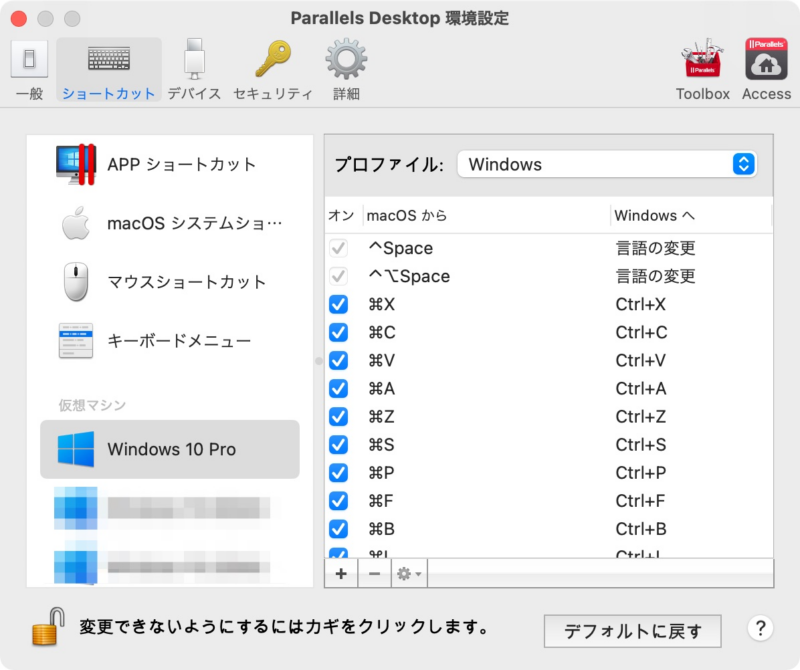Toggle the ⌘C shortcut checkbox

(x=338, y=333)
